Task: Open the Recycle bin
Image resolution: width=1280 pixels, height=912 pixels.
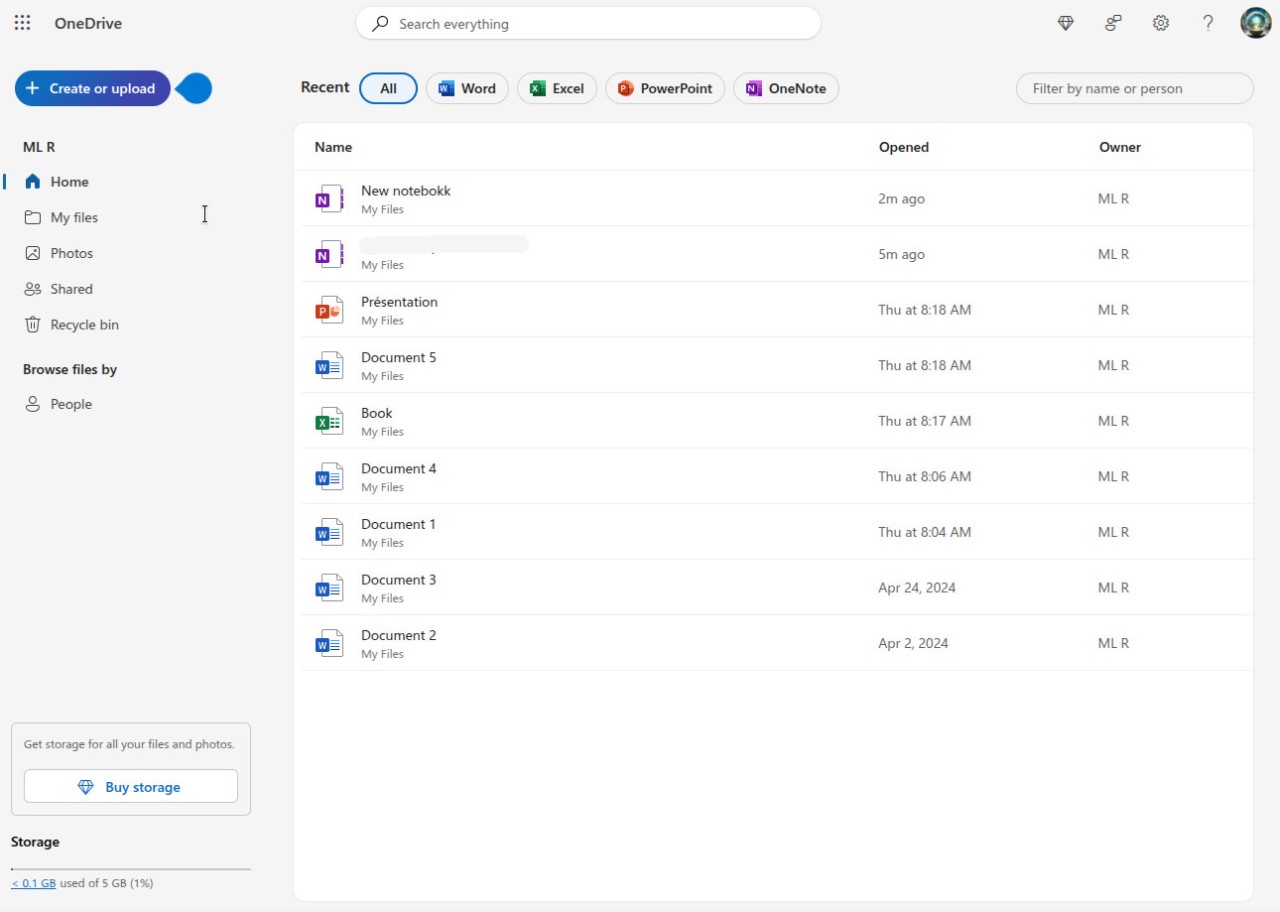Action: [x=82, y=324]
